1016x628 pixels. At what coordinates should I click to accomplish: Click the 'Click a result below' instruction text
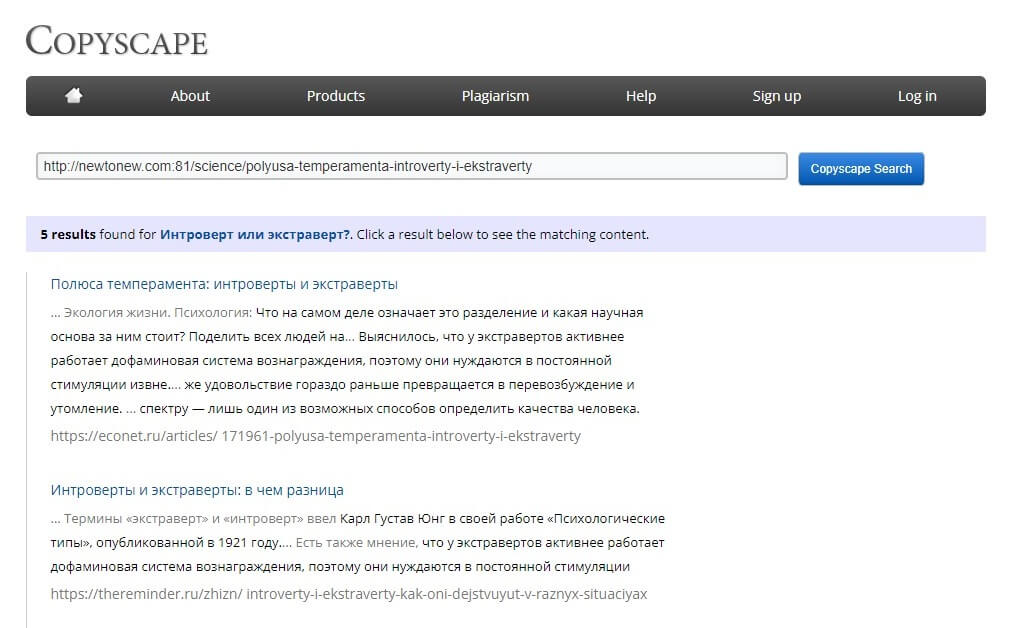(503, 235)
